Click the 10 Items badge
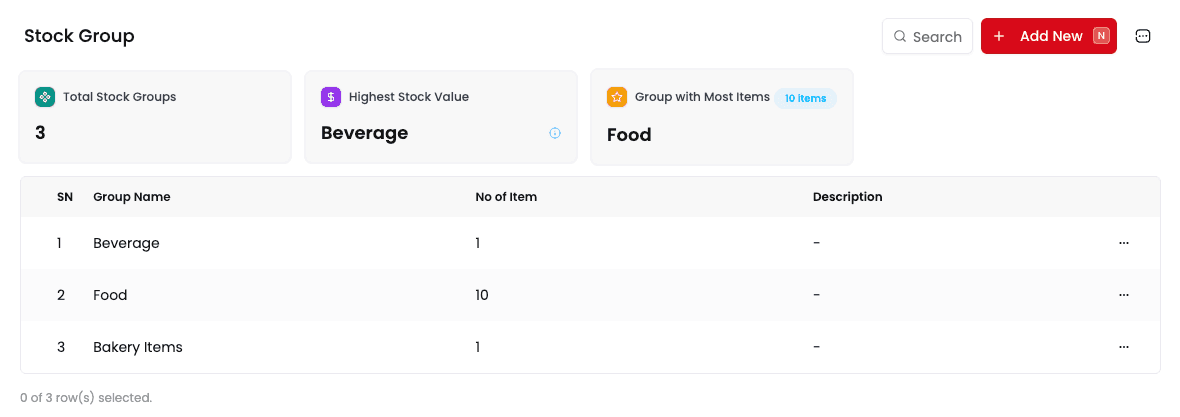This screenshot has width=1180, height=417. (x=805, y=98)
